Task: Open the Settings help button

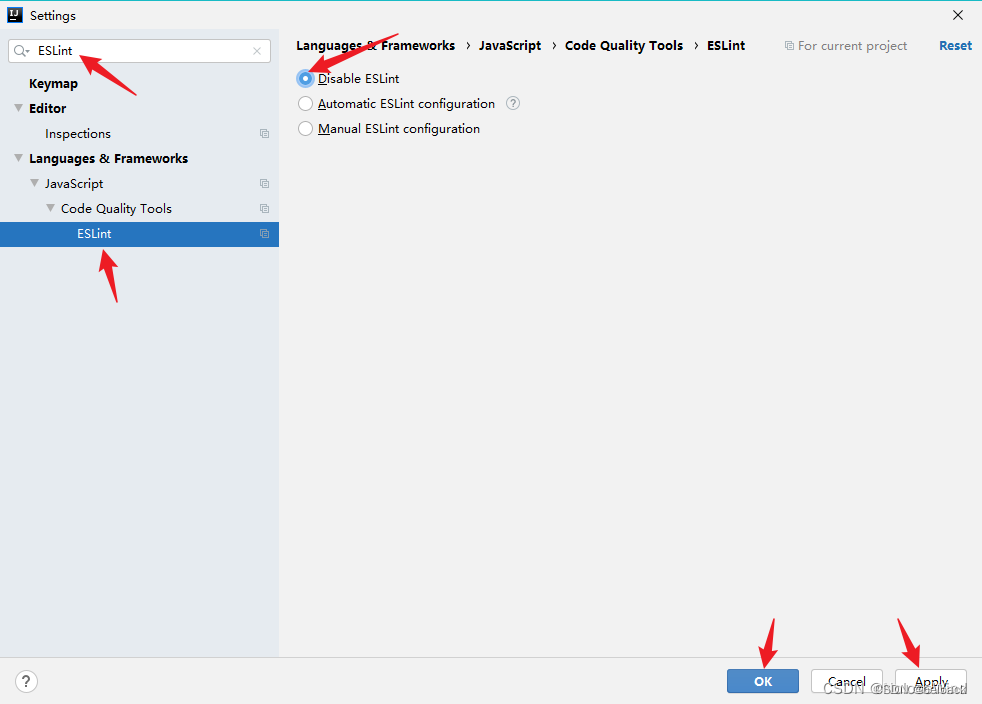Action: pos(26,681)
